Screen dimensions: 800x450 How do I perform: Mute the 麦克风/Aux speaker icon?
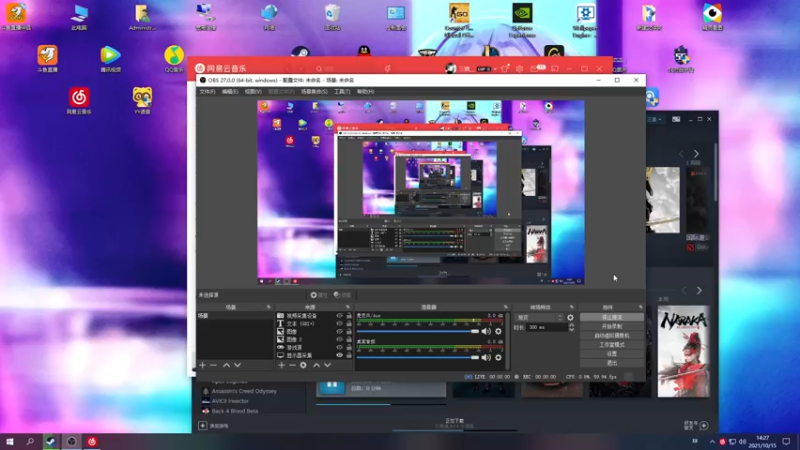[x=486, y=331]
